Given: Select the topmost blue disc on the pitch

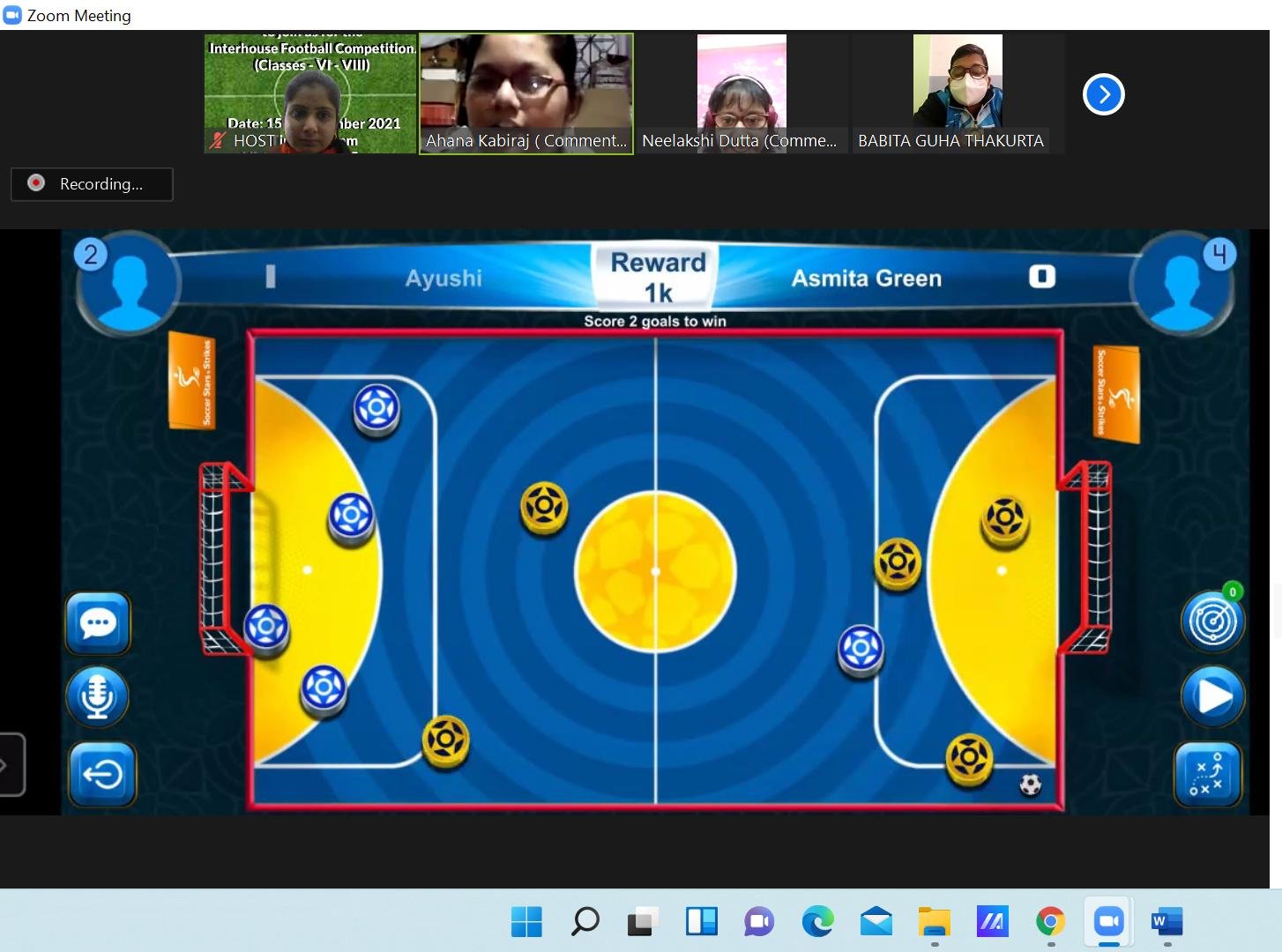Looking at the screenshot, I should 376,410.
